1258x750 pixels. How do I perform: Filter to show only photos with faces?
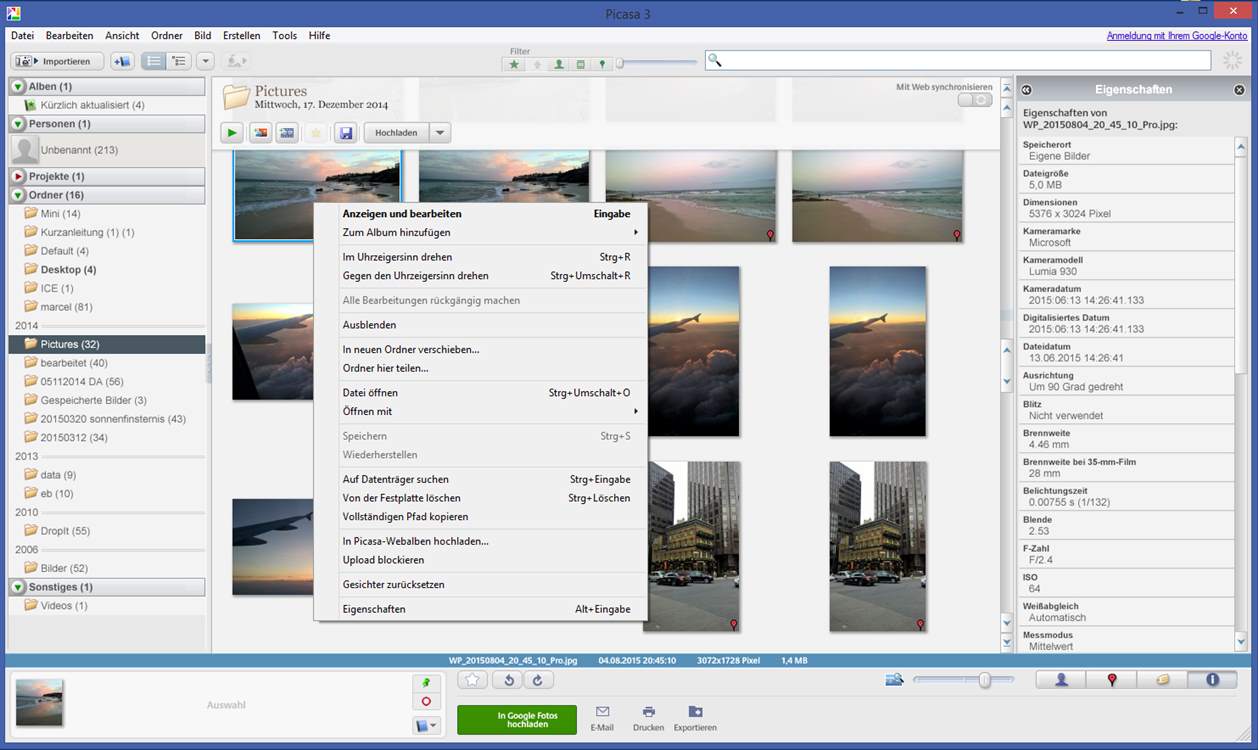(558, 64)
